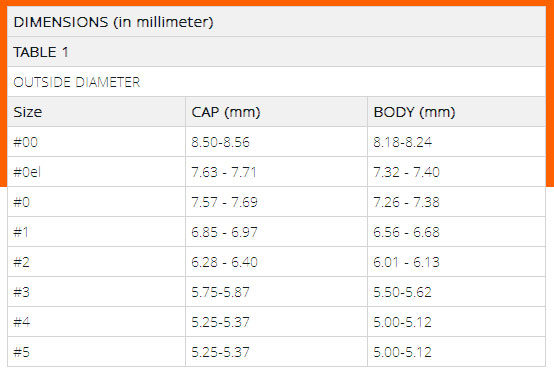Click the OUTSIDE DIAMETER label

77,82
